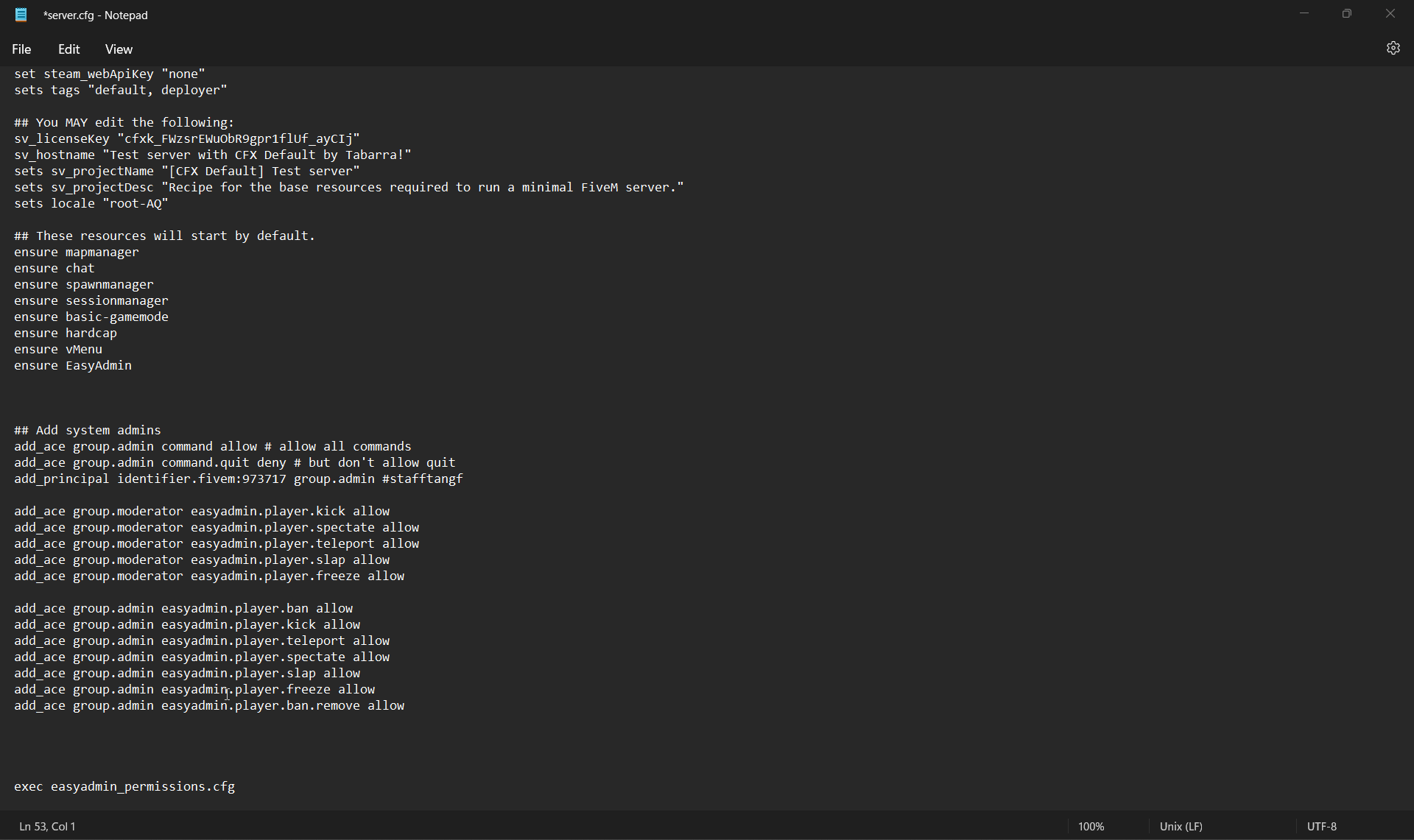Viewport: 1414px width, 840px height.
Task: Place cursor on exec easyadmin_permissions.cfg line
Action: (124, 787)
